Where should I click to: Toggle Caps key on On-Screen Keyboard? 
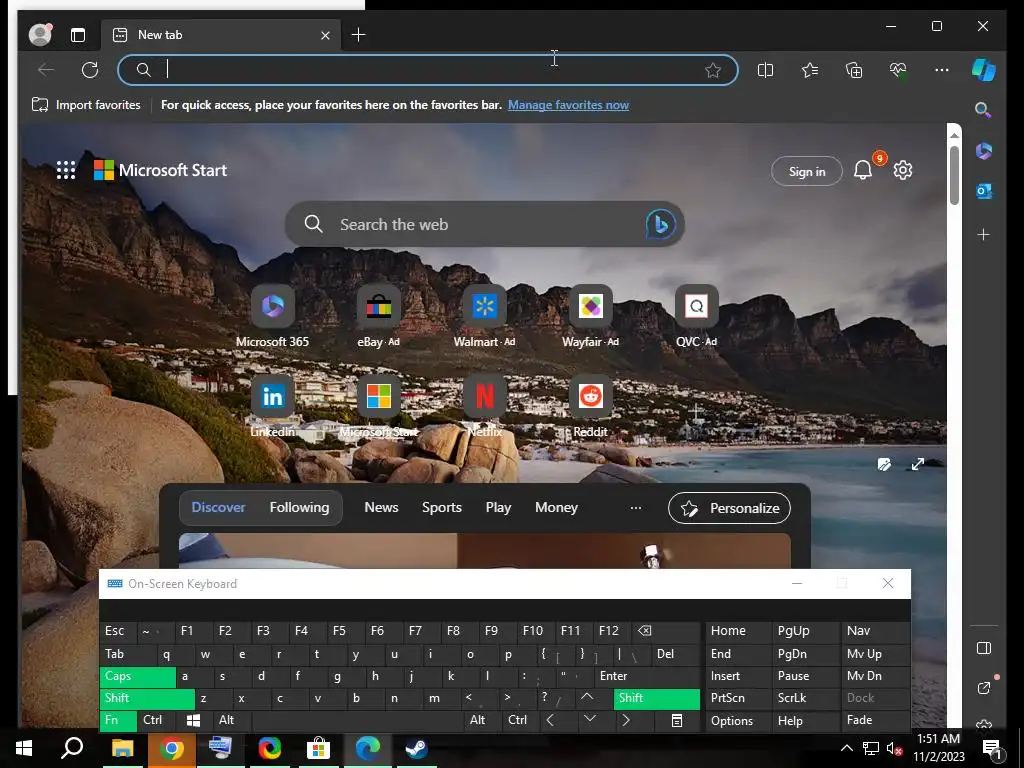tap(138, 677)
